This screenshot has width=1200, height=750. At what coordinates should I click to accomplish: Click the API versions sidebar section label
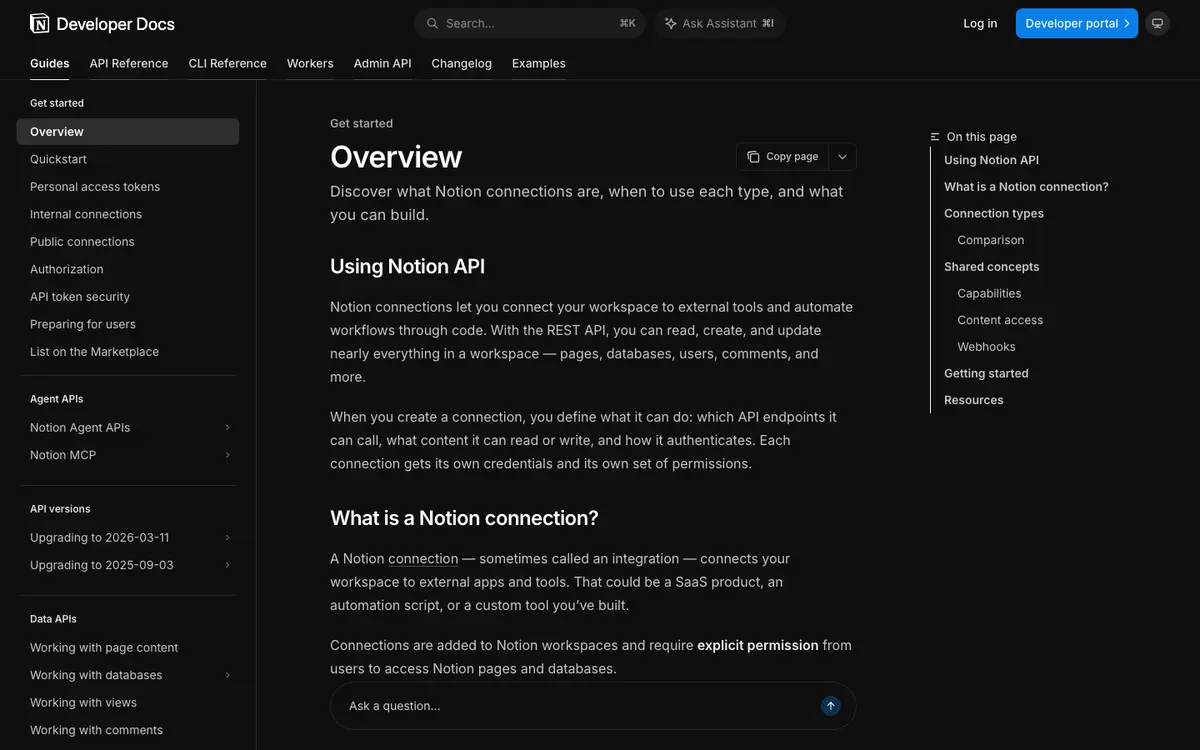pyautogui.click(x=60, y=509)
